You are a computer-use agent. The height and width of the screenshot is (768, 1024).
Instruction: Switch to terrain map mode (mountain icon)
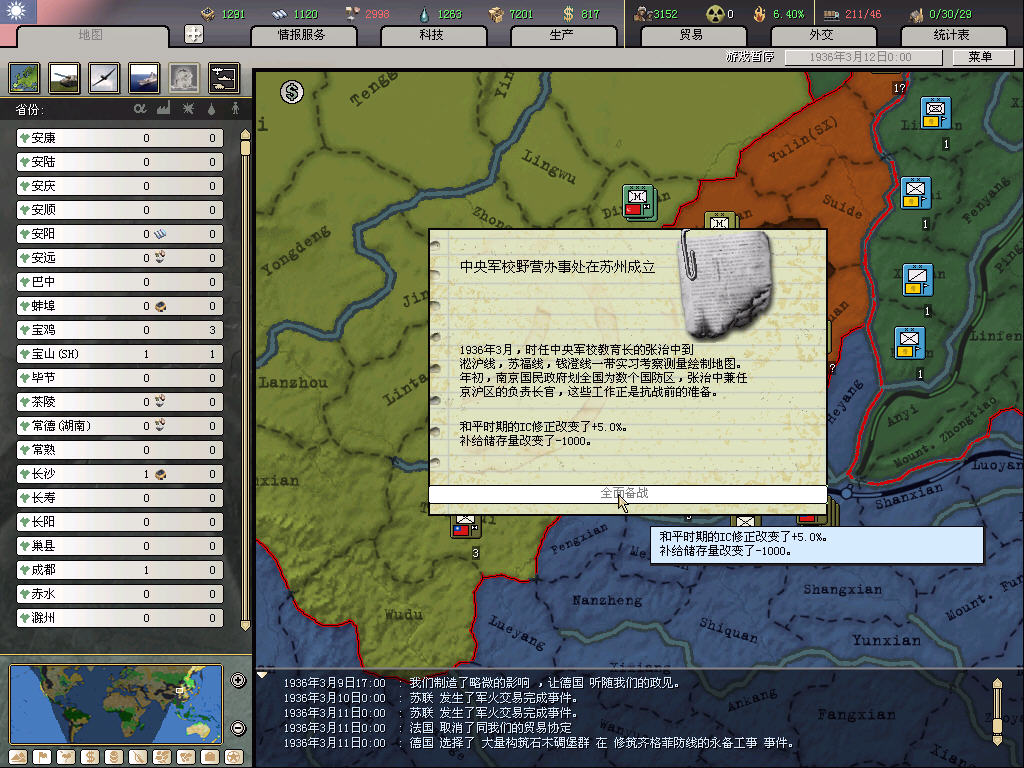click(x=18, y=757)
